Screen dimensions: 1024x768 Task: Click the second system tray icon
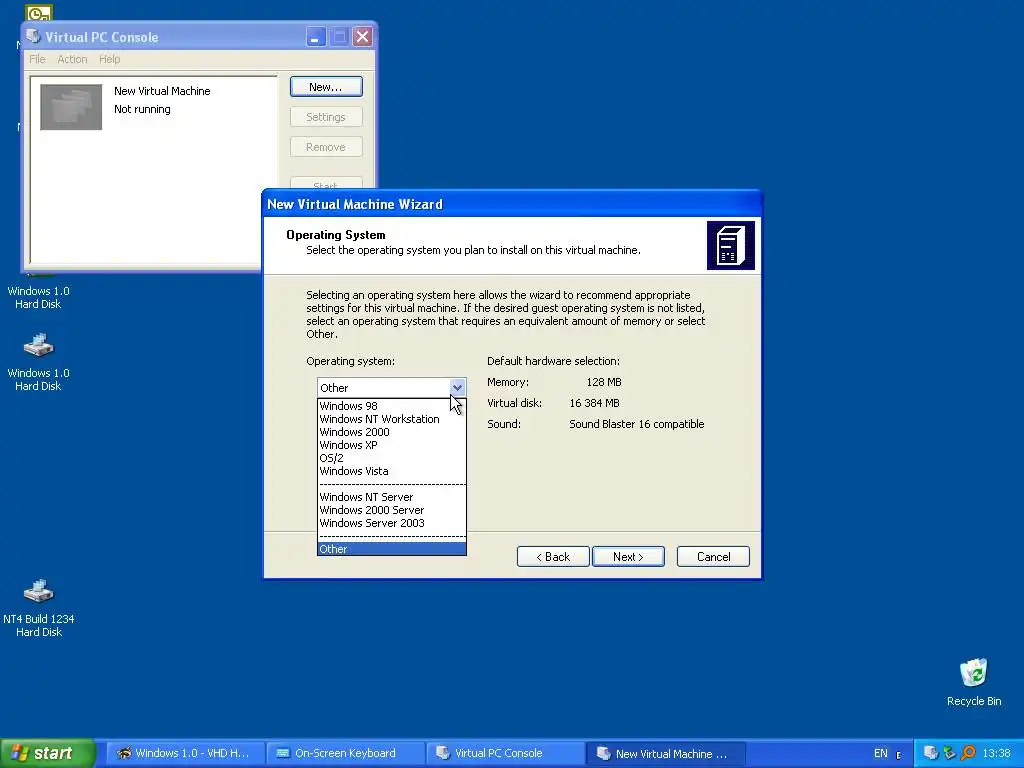coord(949,753)
